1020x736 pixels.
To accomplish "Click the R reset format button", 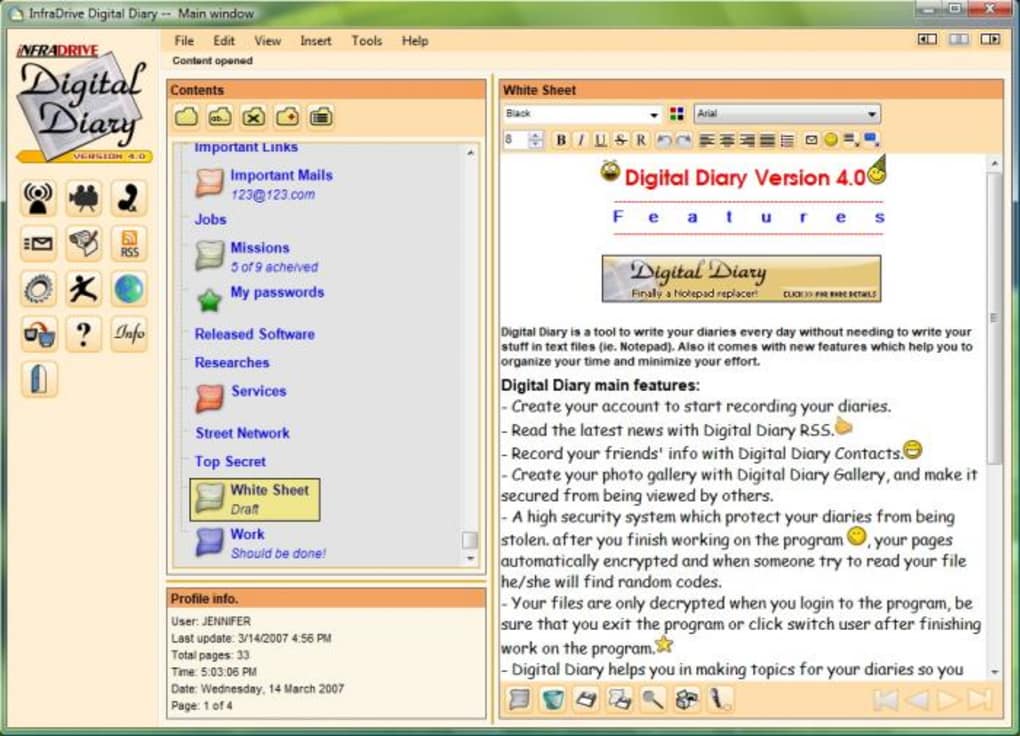I will [x=641, y=140].
